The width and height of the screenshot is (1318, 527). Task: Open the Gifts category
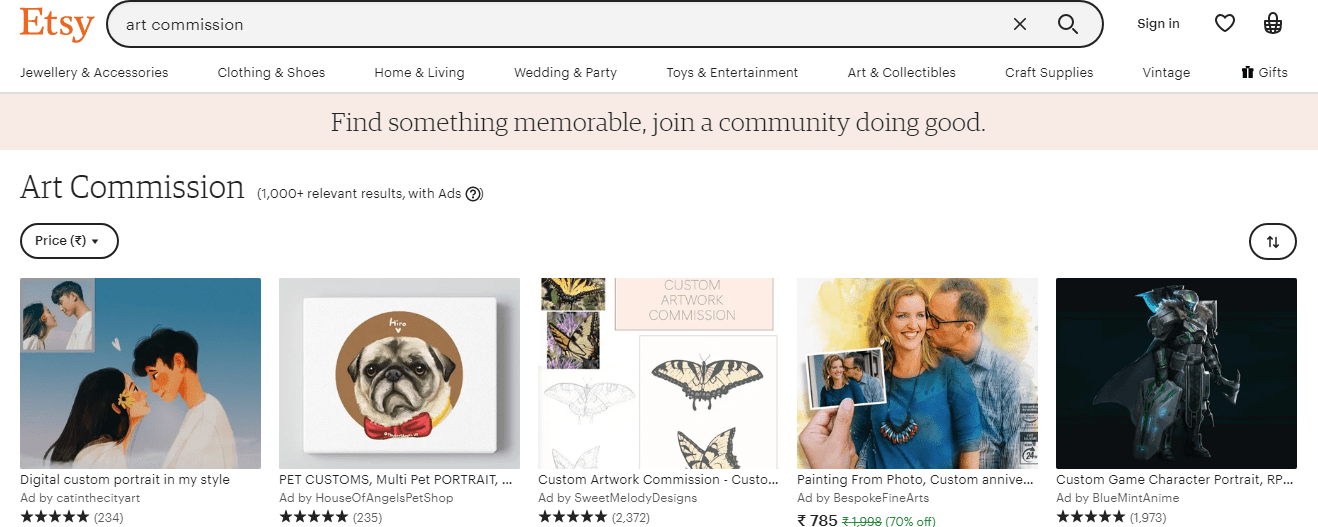[1264, 72]
